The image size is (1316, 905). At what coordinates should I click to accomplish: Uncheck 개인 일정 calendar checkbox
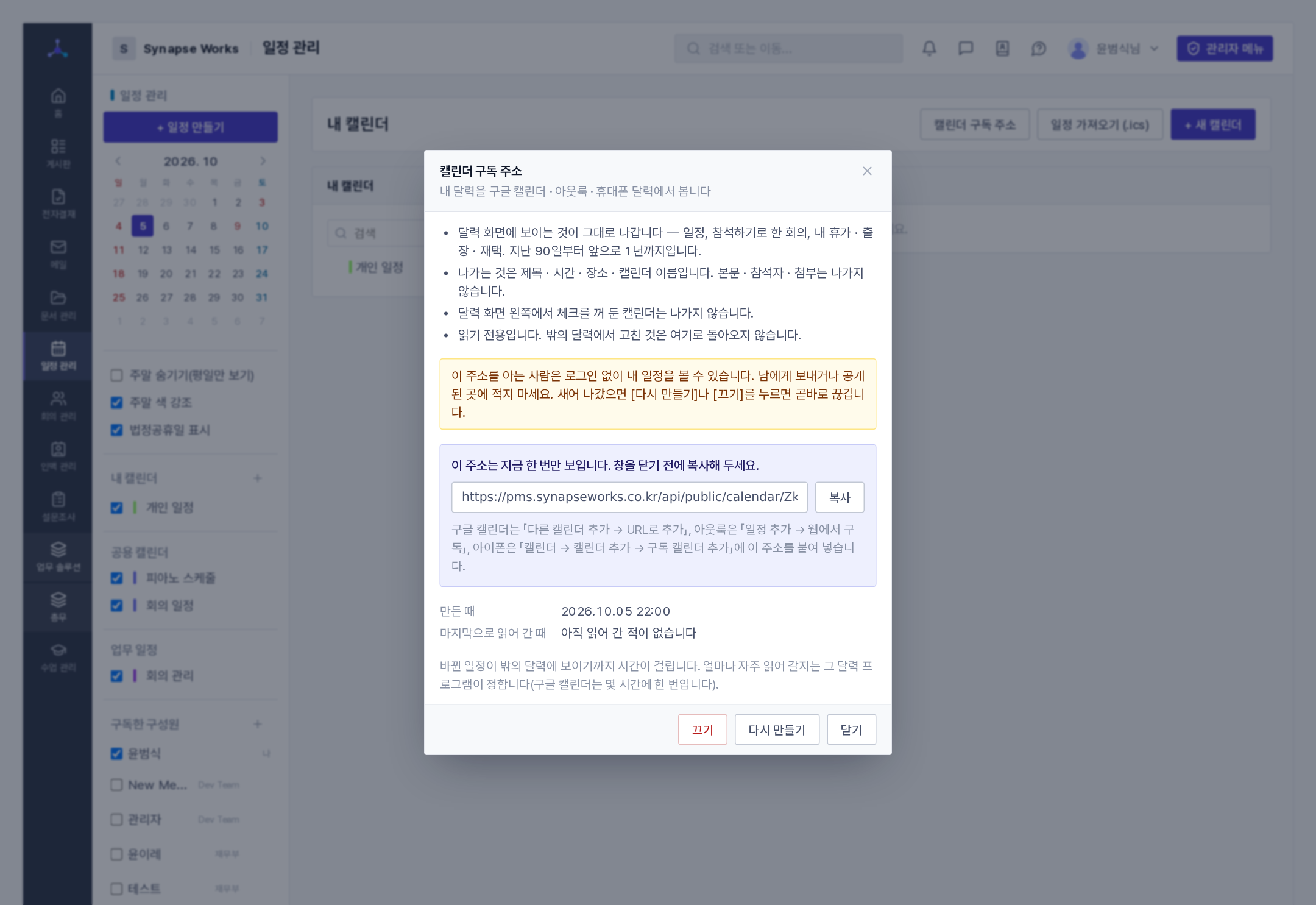tap(116, 508)
